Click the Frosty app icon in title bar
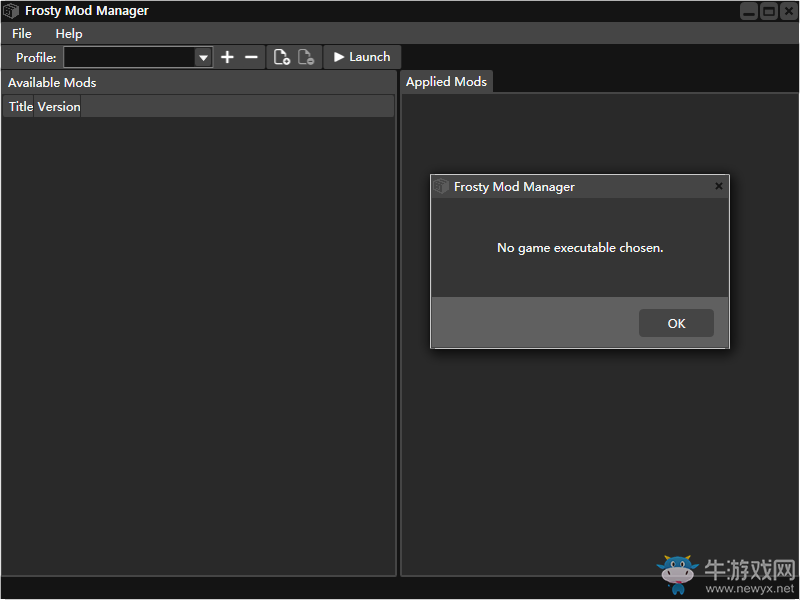 coord(11,11)
